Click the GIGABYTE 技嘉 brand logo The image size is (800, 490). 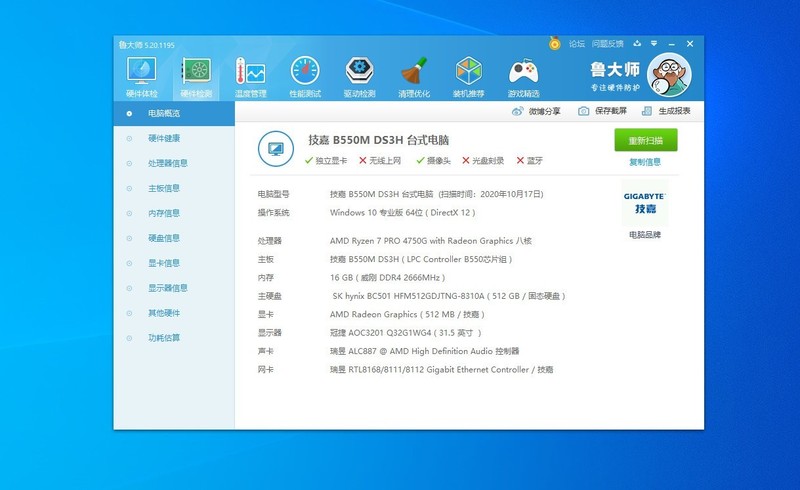pyautogui.click(x=644, y=203)
